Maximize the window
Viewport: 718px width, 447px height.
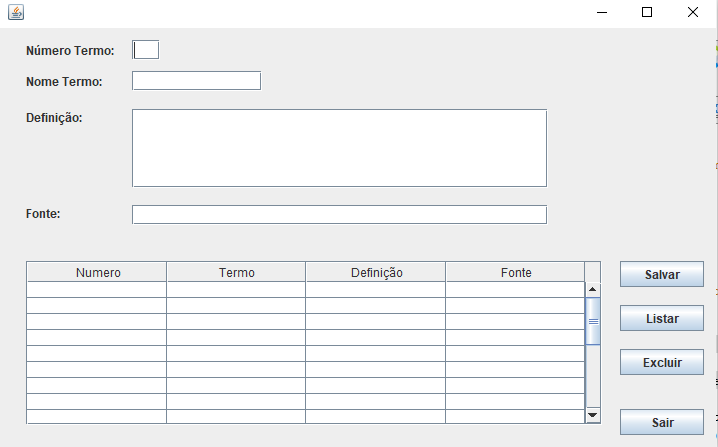tap(647, 12)
